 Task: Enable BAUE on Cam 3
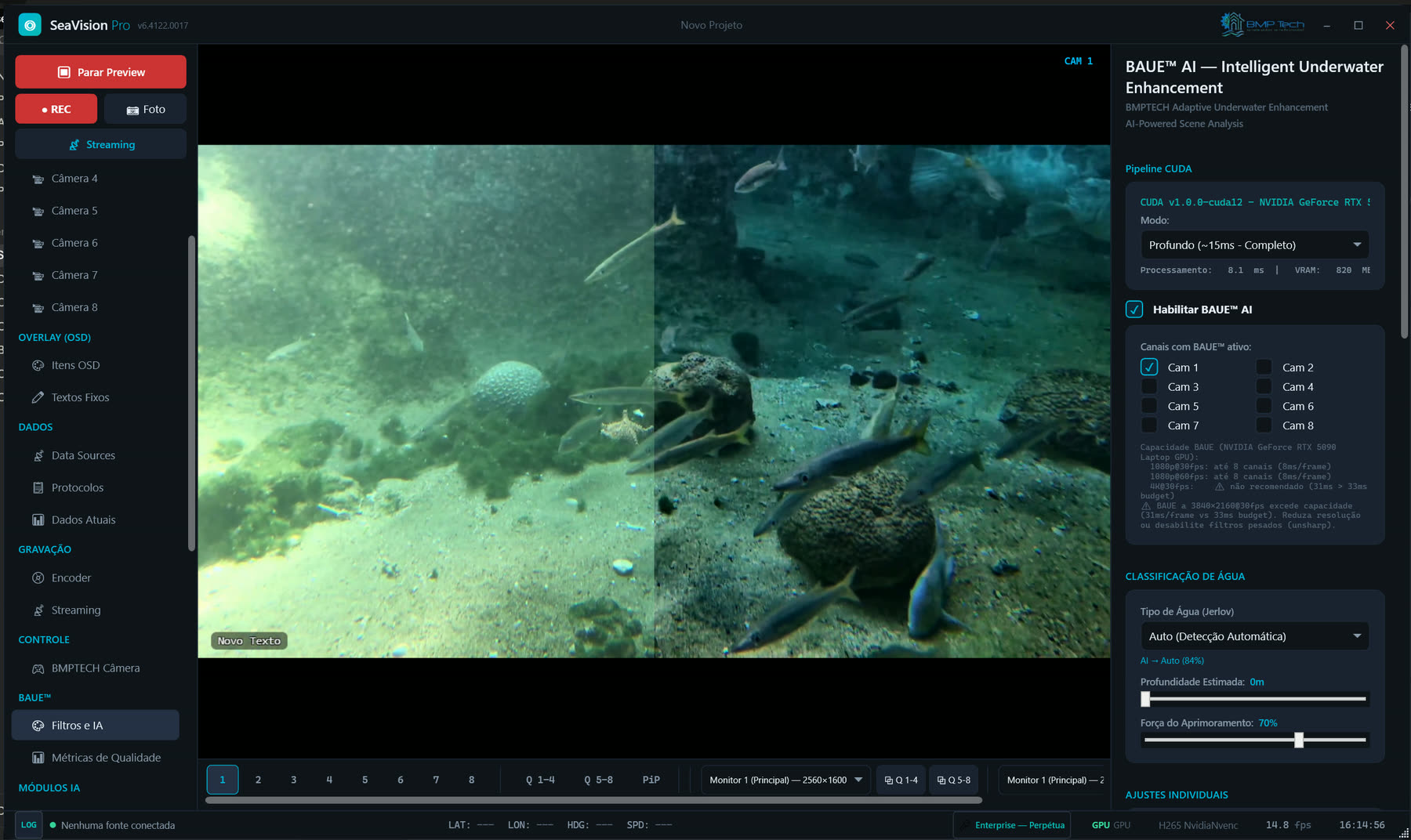pyautogui.click(x=1149, y=386)
